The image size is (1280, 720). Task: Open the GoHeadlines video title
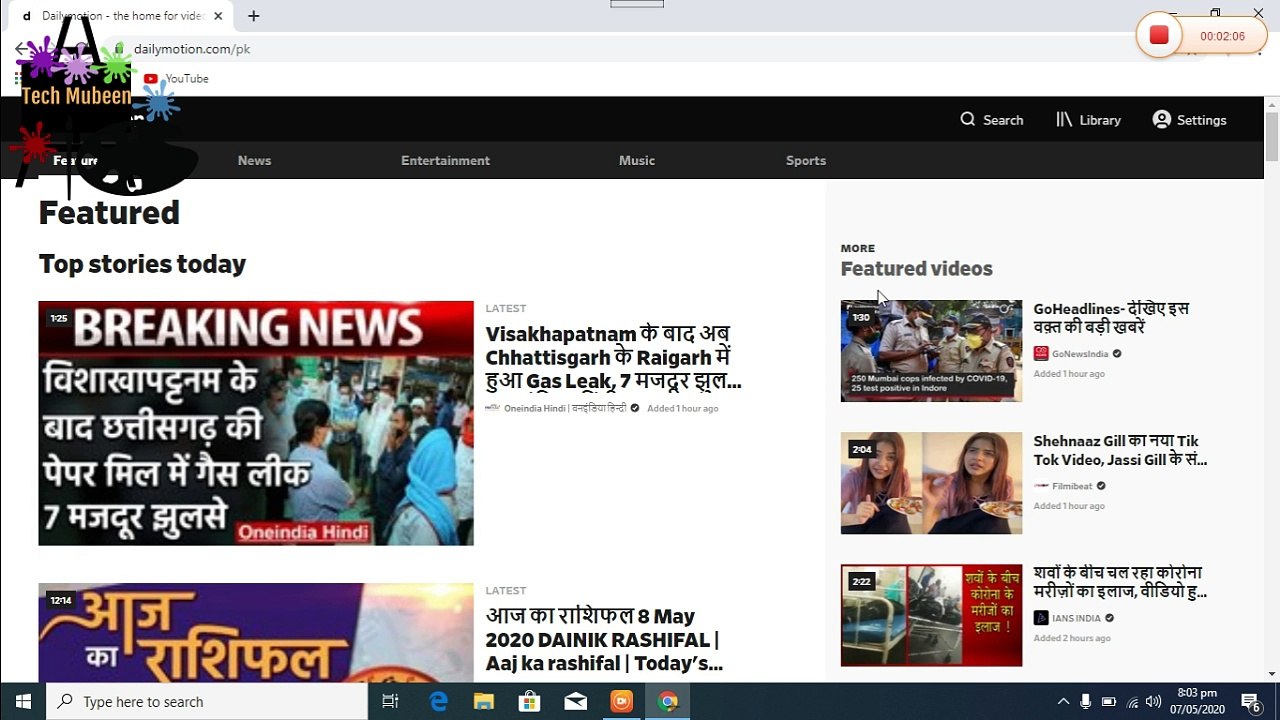pos(1111,318)
